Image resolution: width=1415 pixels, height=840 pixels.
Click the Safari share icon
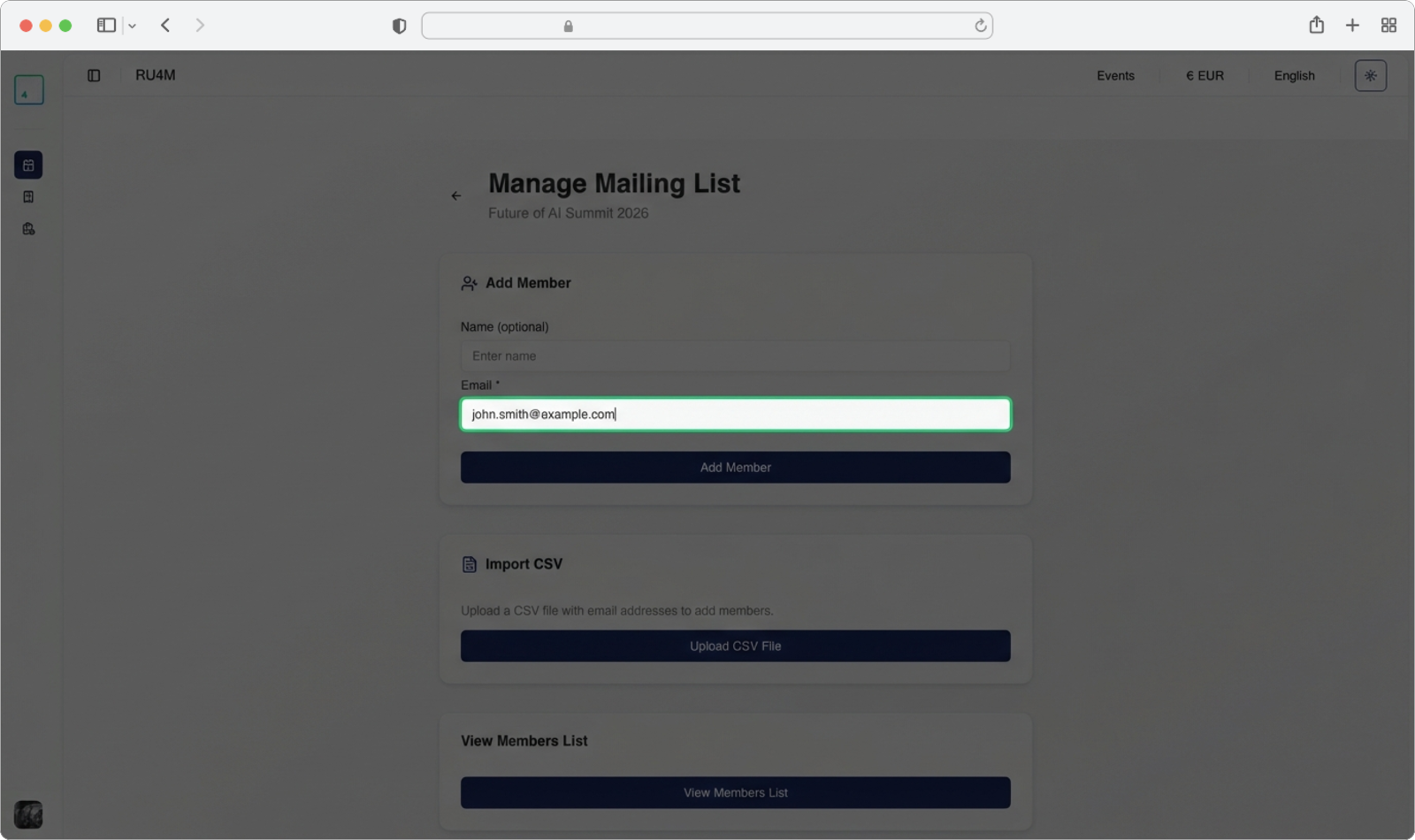tap(1316, 26)
